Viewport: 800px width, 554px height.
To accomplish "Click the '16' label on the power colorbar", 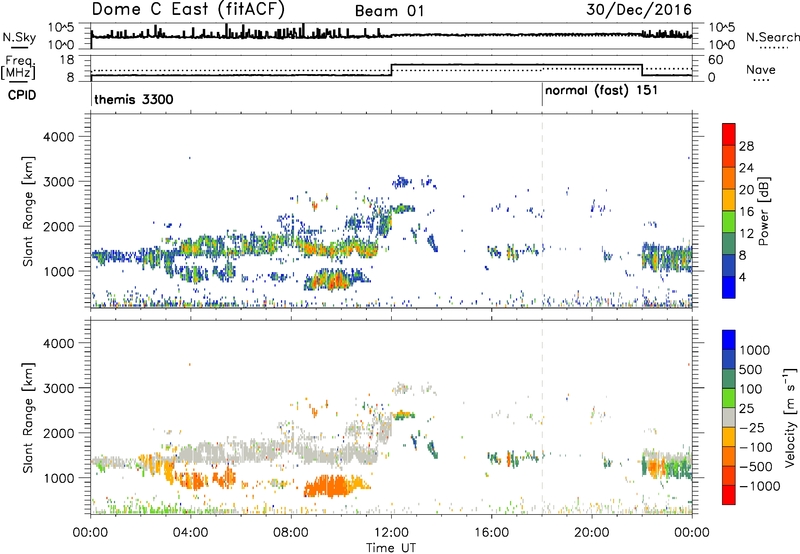I will click(x=746, y=212).
